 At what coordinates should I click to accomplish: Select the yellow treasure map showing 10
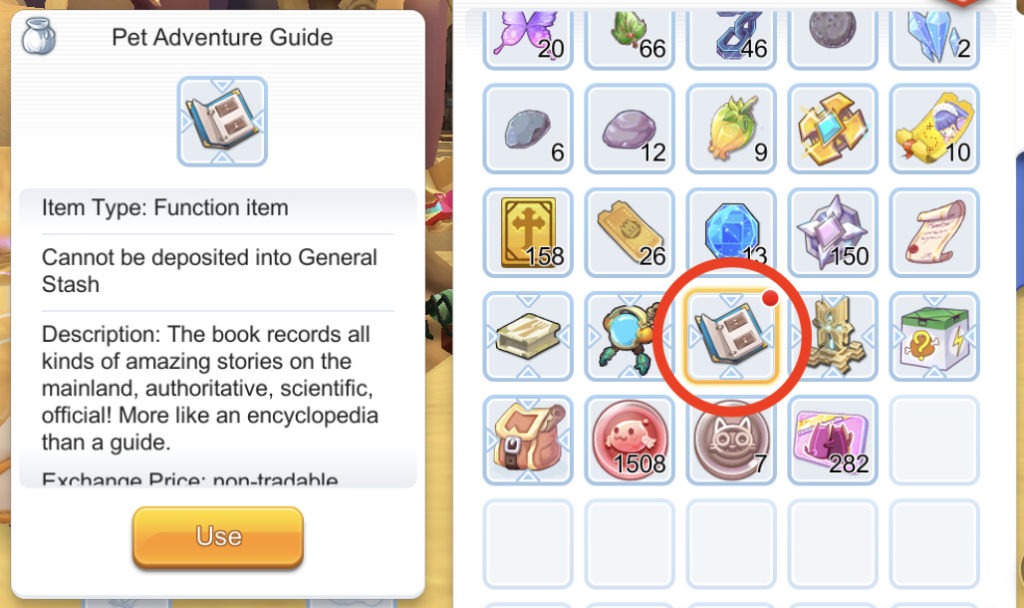pyautogui.click(x=935, y=129)
